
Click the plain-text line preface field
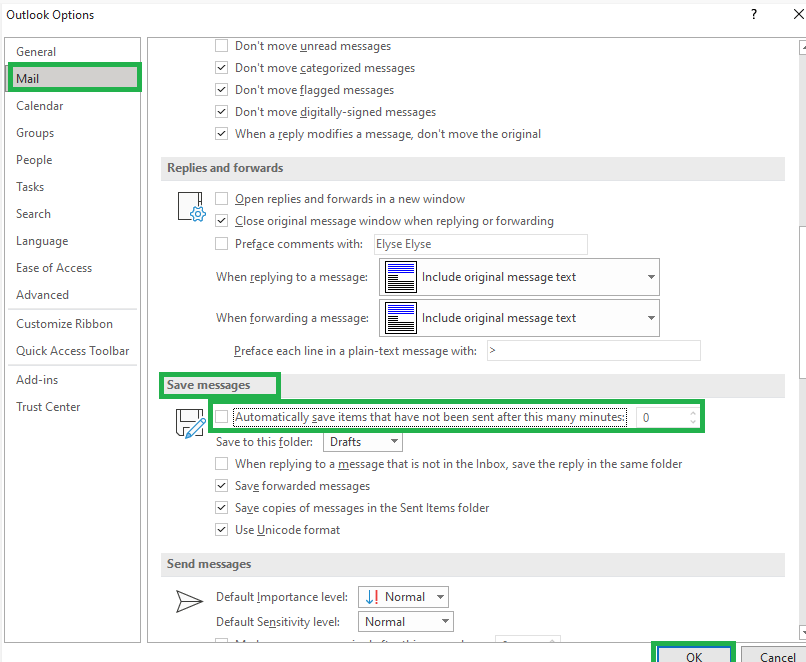tap(594, 351)
